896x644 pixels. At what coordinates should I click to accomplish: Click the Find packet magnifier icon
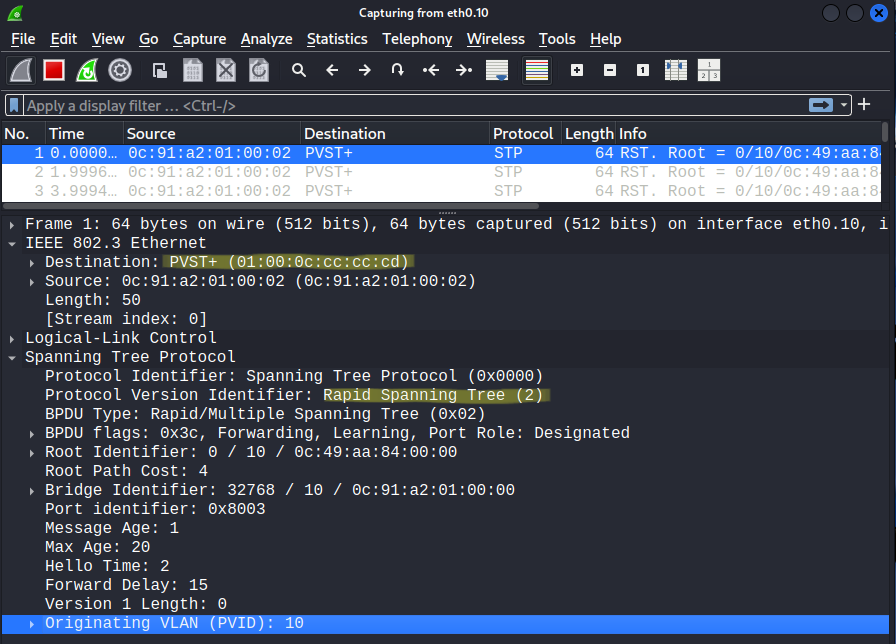click(298, 70)
